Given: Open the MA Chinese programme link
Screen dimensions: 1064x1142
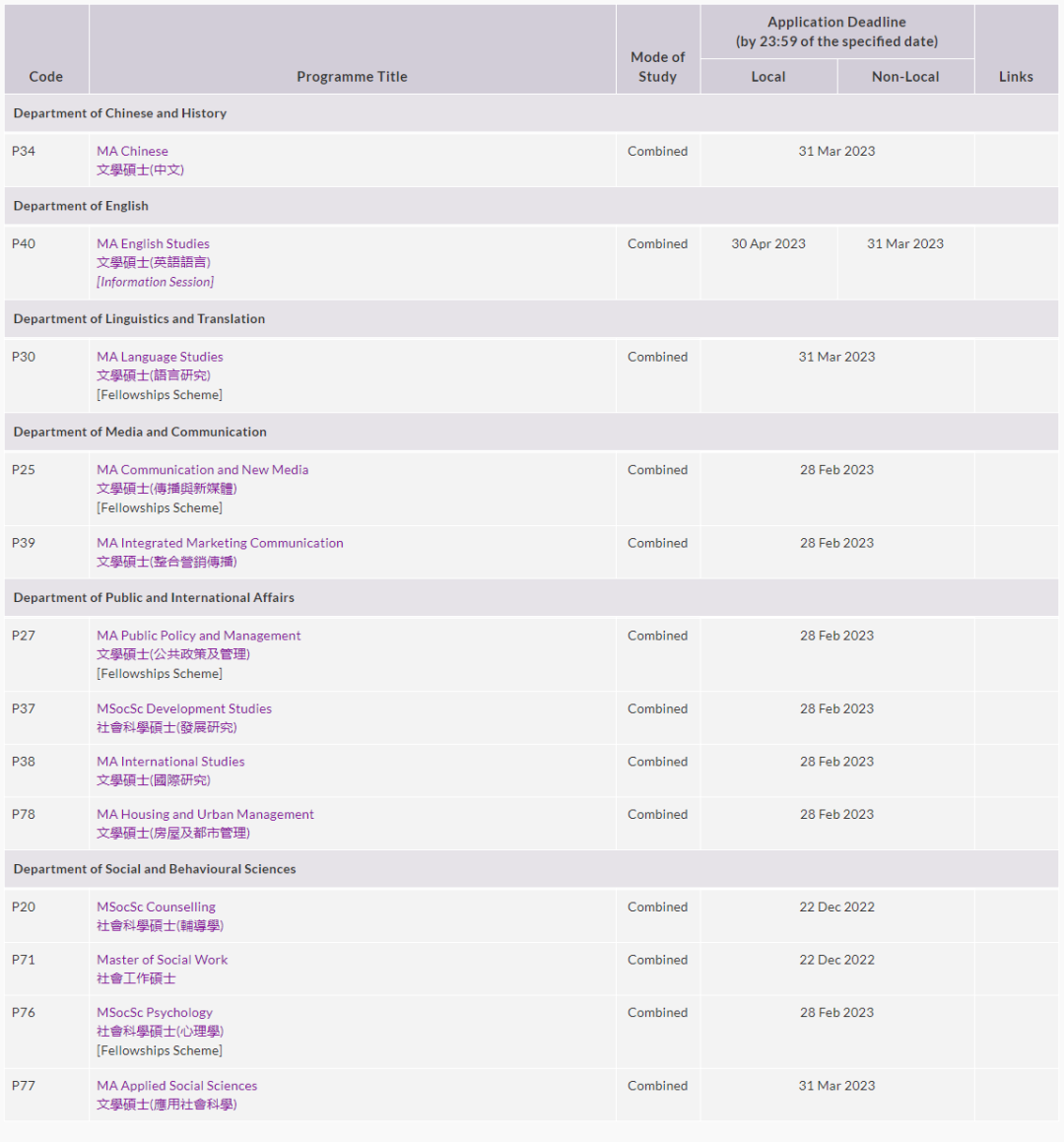Looking at the screenshot, I should [132, 151].
